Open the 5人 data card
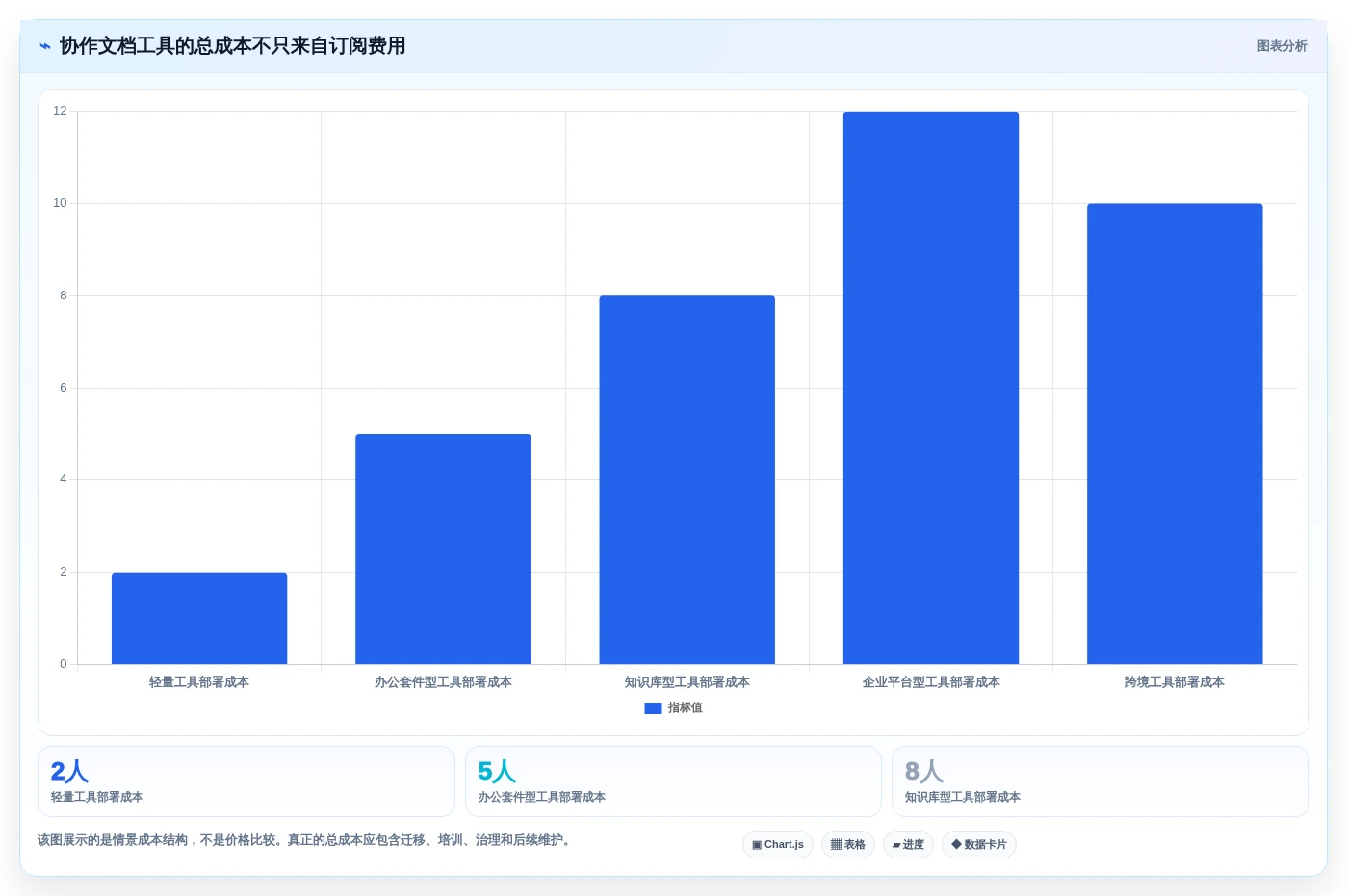 click(673, 781)
